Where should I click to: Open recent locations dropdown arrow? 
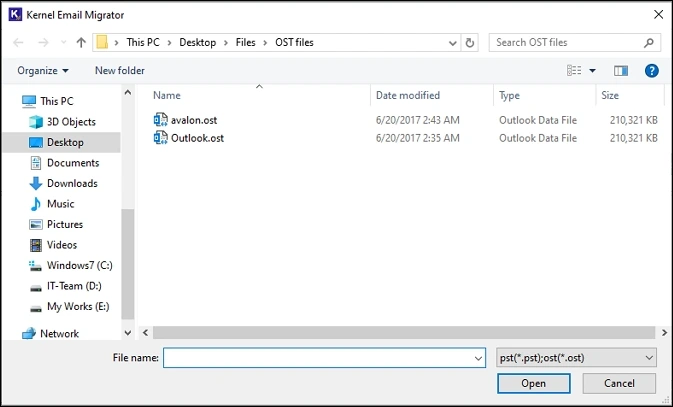pos(64,43)
